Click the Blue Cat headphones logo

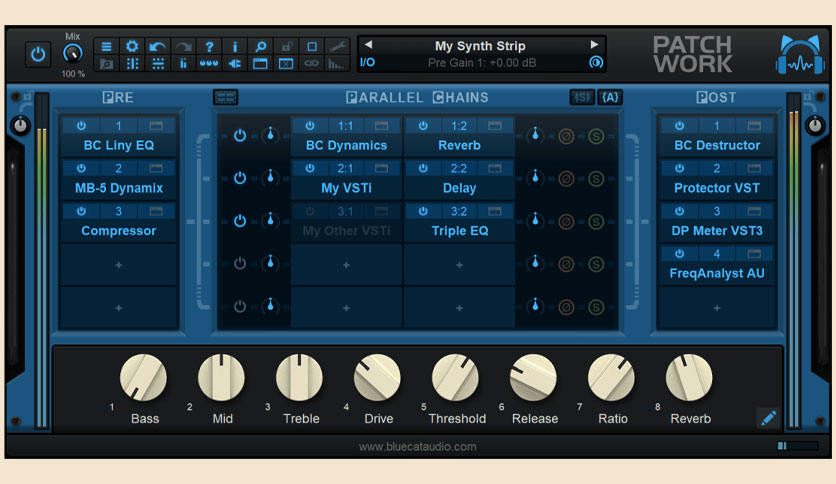pos(800,54)
